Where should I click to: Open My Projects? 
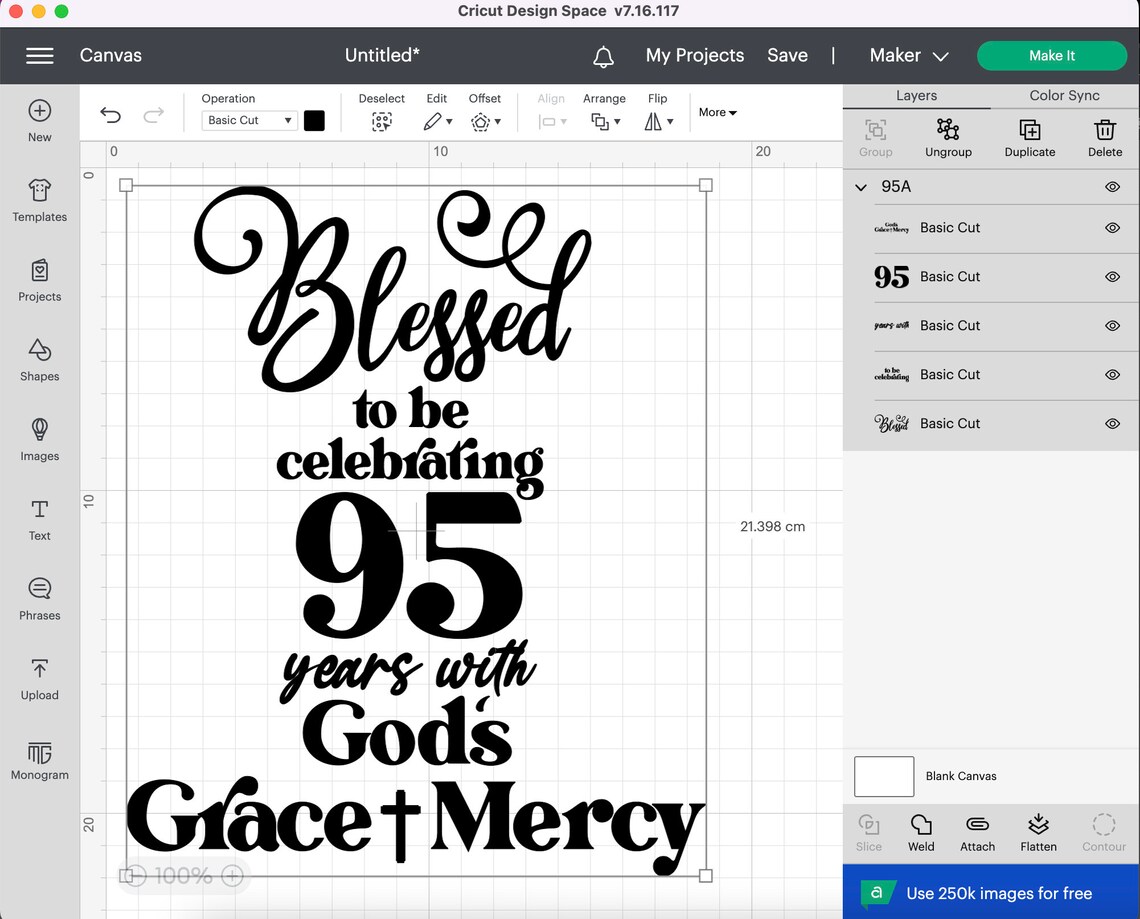coord(694,55)
